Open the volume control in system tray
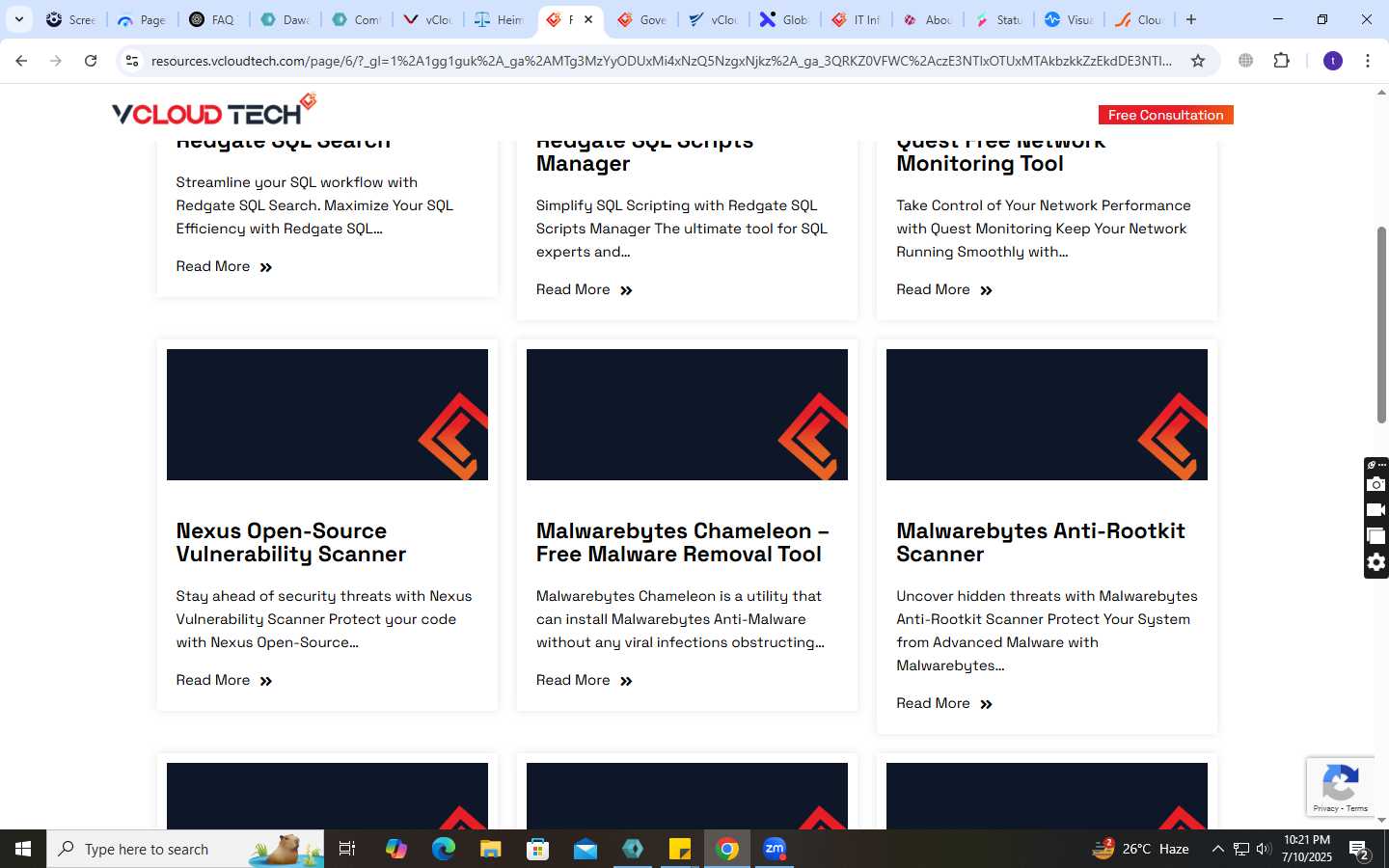This screenshot has height=868, width=1389. coord(1264,849)
